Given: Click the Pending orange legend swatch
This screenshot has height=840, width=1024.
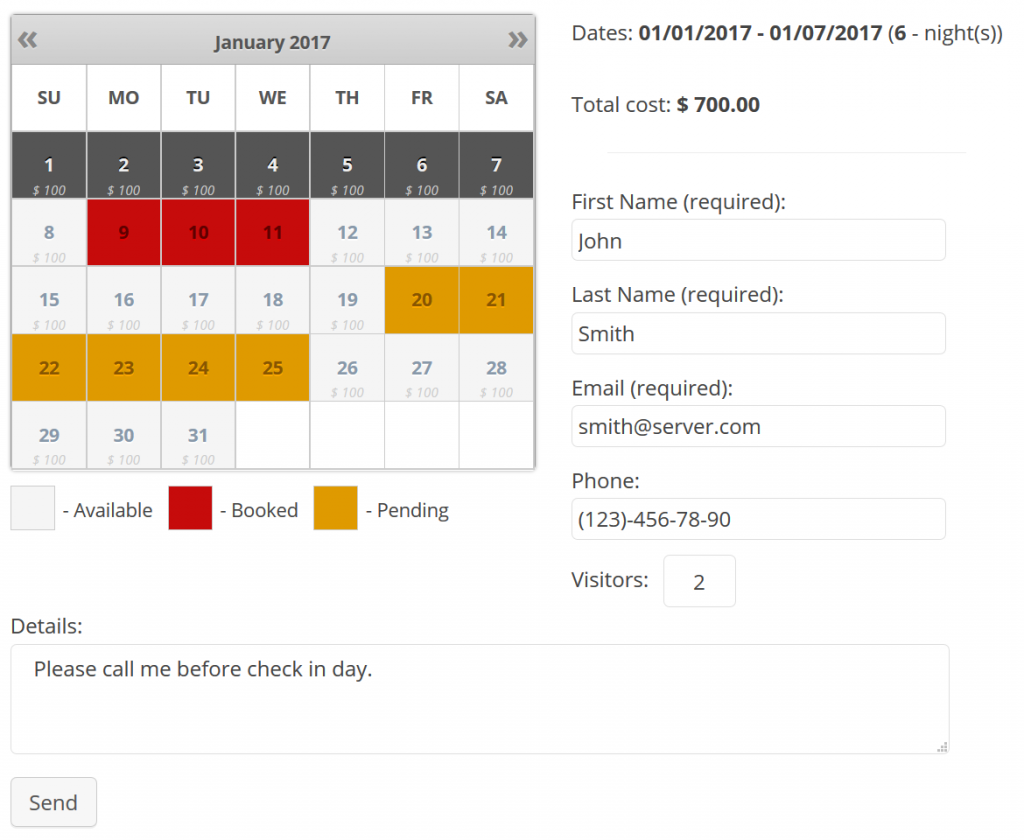Looking at the screenshot, I should 335,508.
